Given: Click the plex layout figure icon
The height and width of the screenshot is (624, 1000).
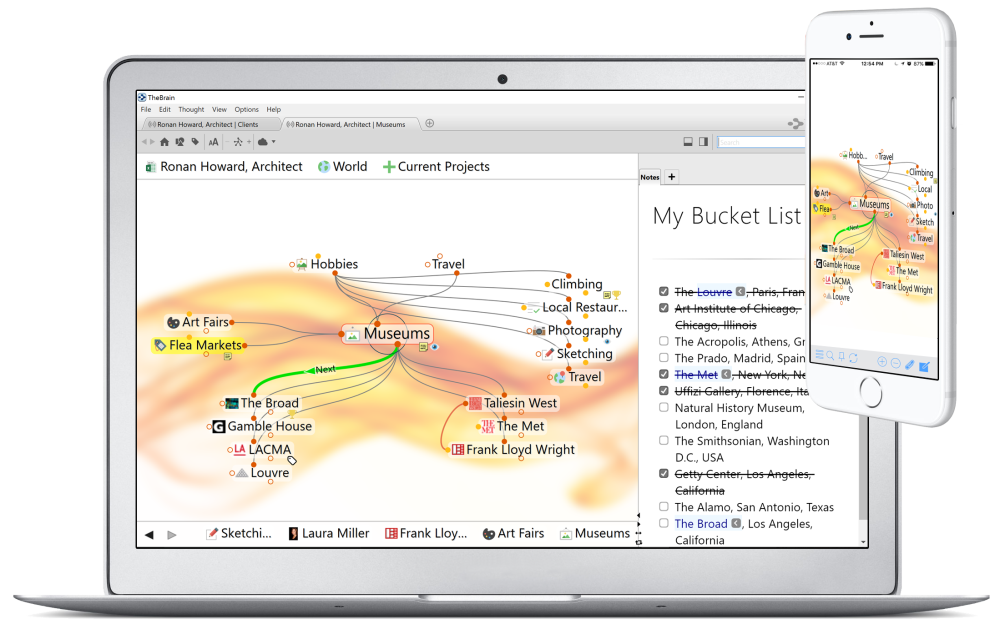Looking at the screenshot, I should (x=238, y=142).
